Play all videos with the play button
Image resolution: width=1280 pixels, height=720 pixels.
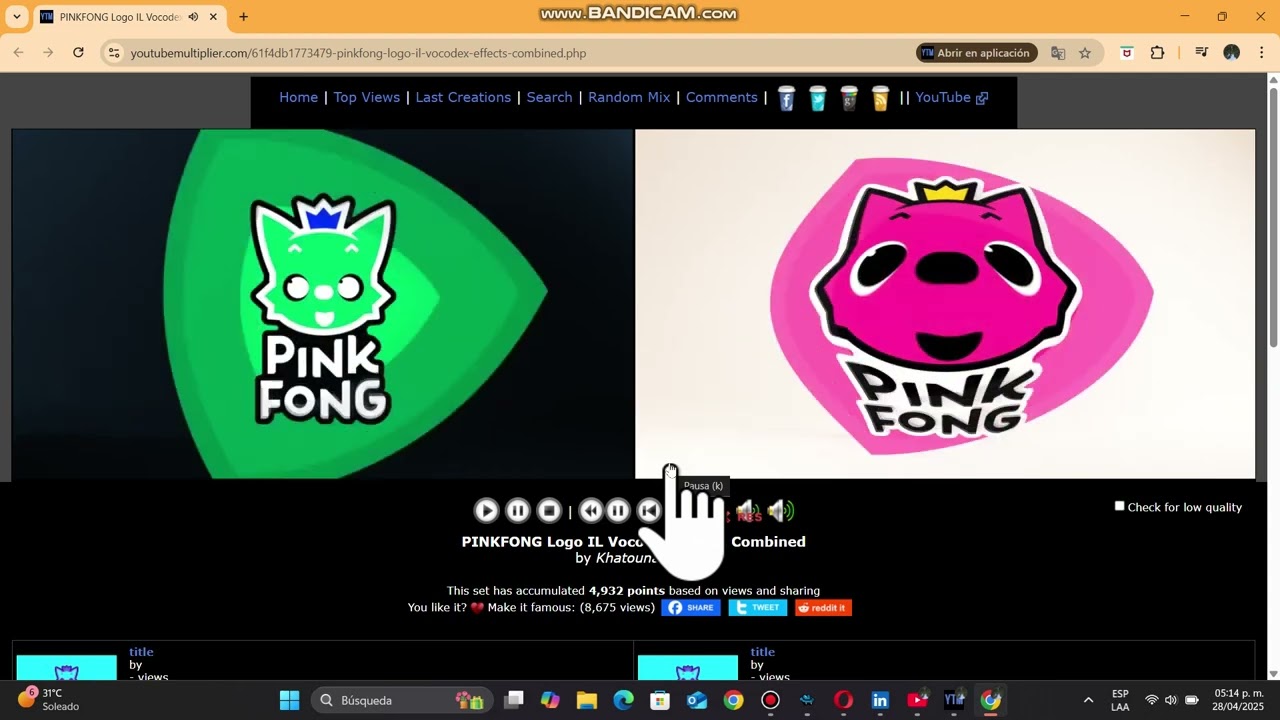pyautogui.click(x=486, y=511)
